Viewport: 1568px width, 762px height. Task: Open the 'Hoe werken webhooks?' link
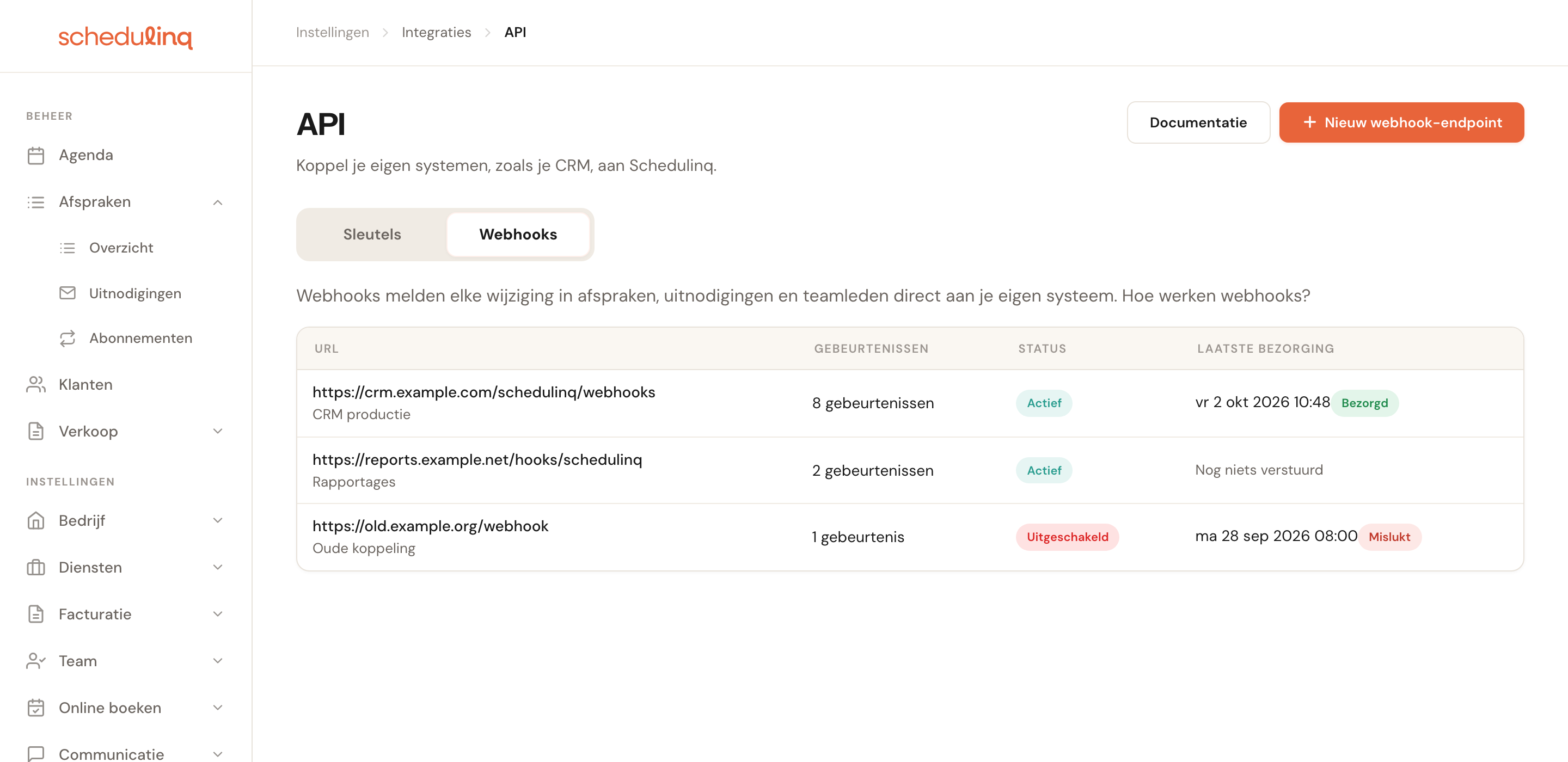[1216, 296]
